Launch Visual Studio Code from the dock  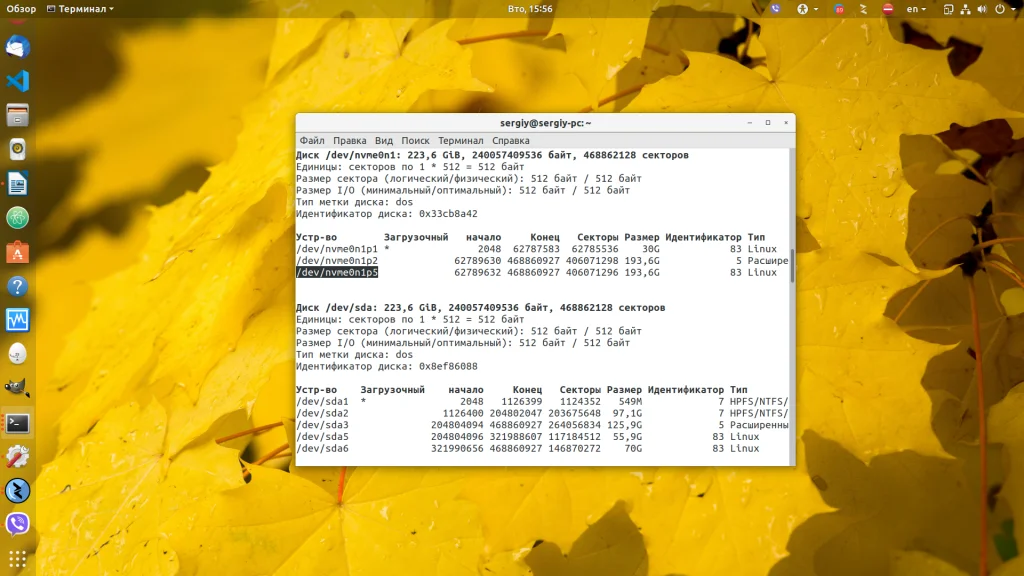[18, 81]
